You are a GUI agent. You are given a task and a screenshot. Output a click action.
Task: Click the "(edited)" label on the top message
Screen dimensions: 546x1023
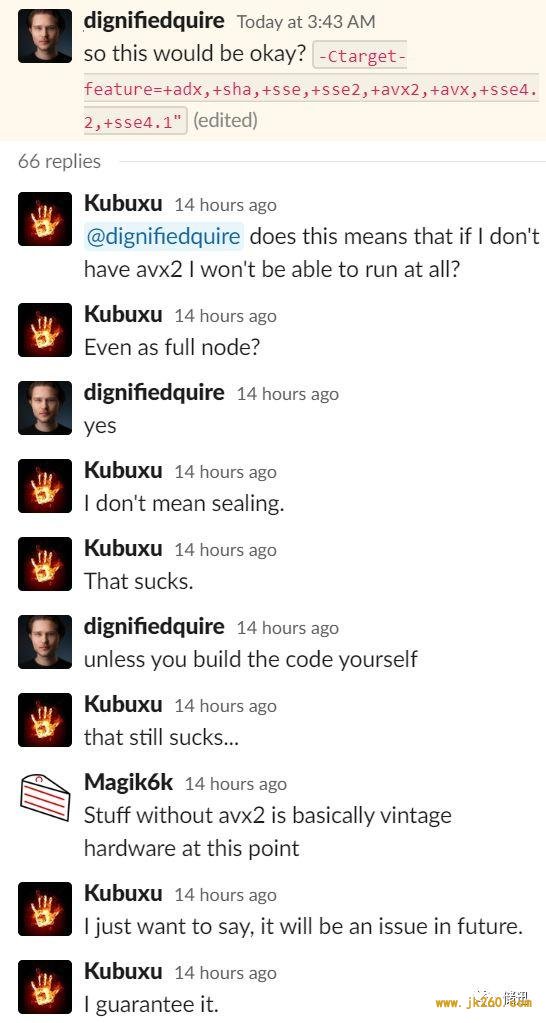click(226, 121)
